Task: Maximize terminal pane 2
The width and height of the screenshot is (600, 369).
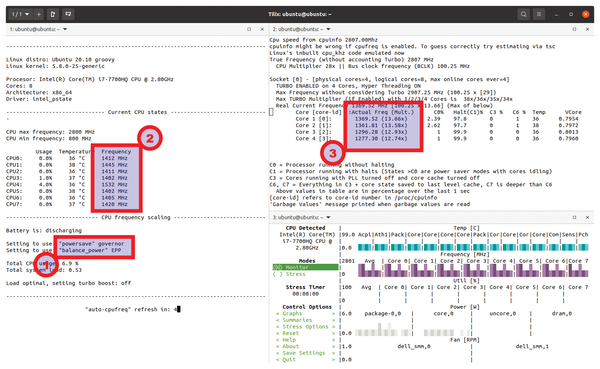Action: tap(574, 29)
